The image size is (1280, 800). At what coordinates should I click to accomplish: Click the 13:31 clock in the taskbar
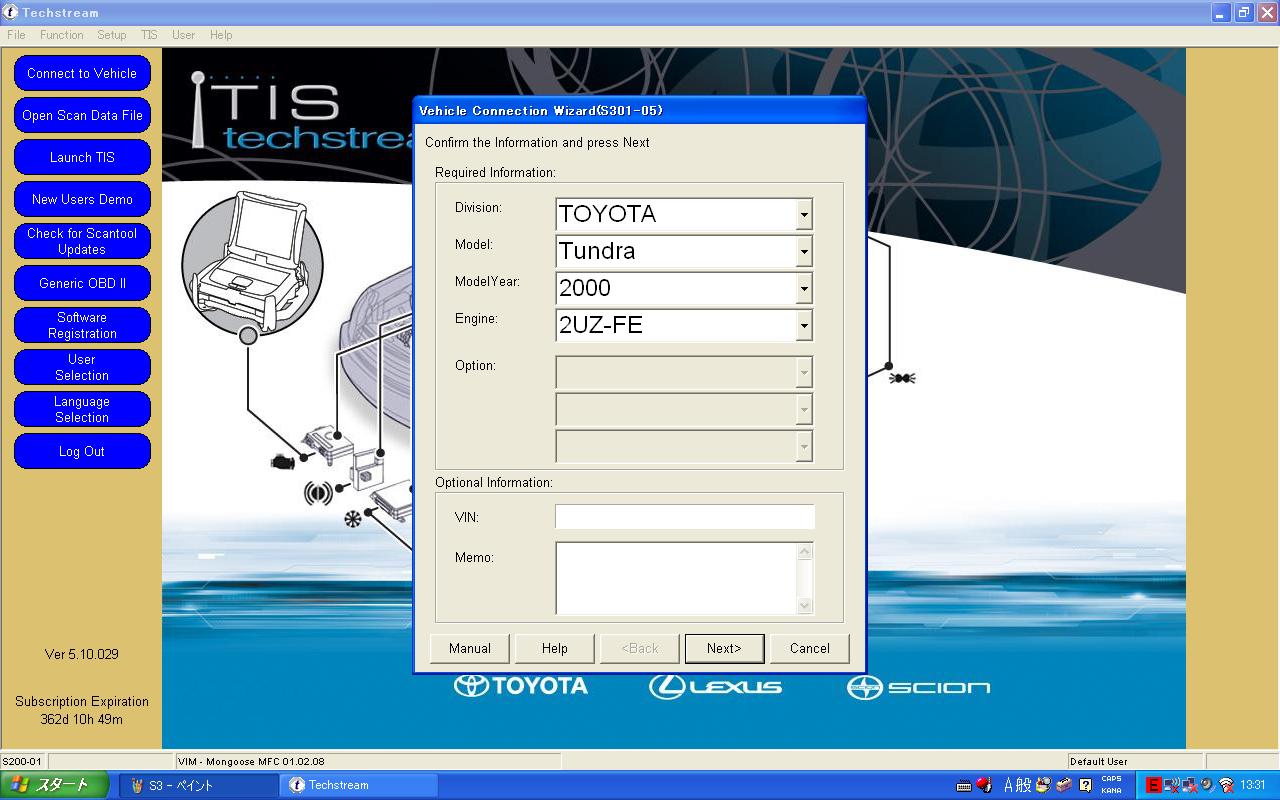pos(1253,786)
